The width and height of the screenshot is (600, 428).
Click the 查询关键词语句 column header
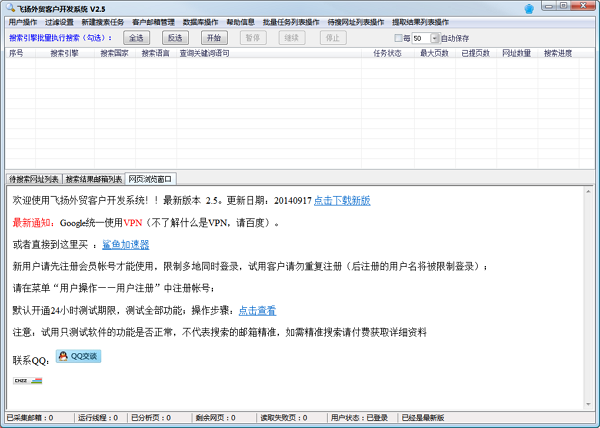click(269, 53)
